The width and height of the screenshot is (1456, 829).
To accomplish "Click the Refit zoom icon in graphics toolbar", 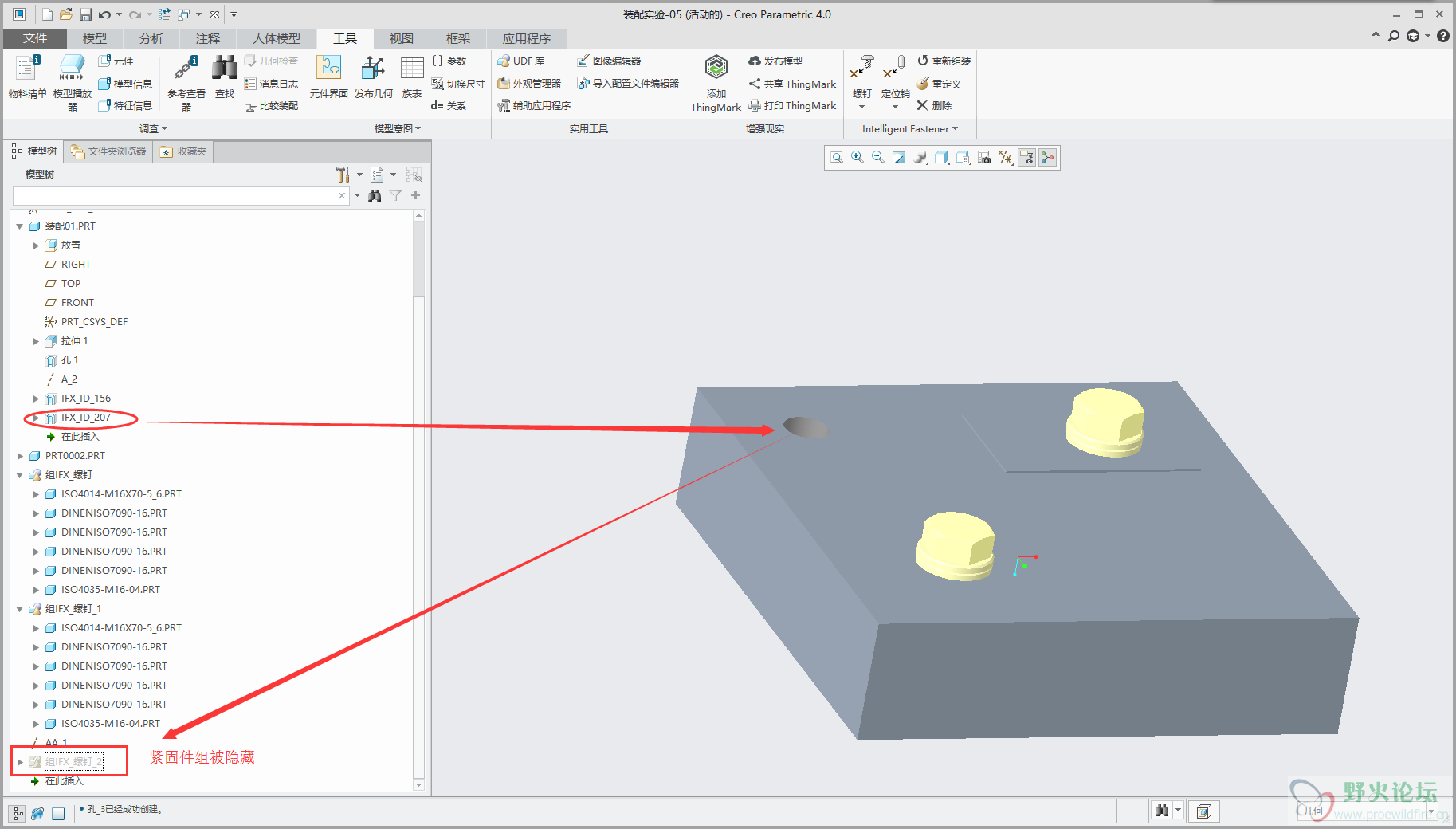I will [837, 158].
